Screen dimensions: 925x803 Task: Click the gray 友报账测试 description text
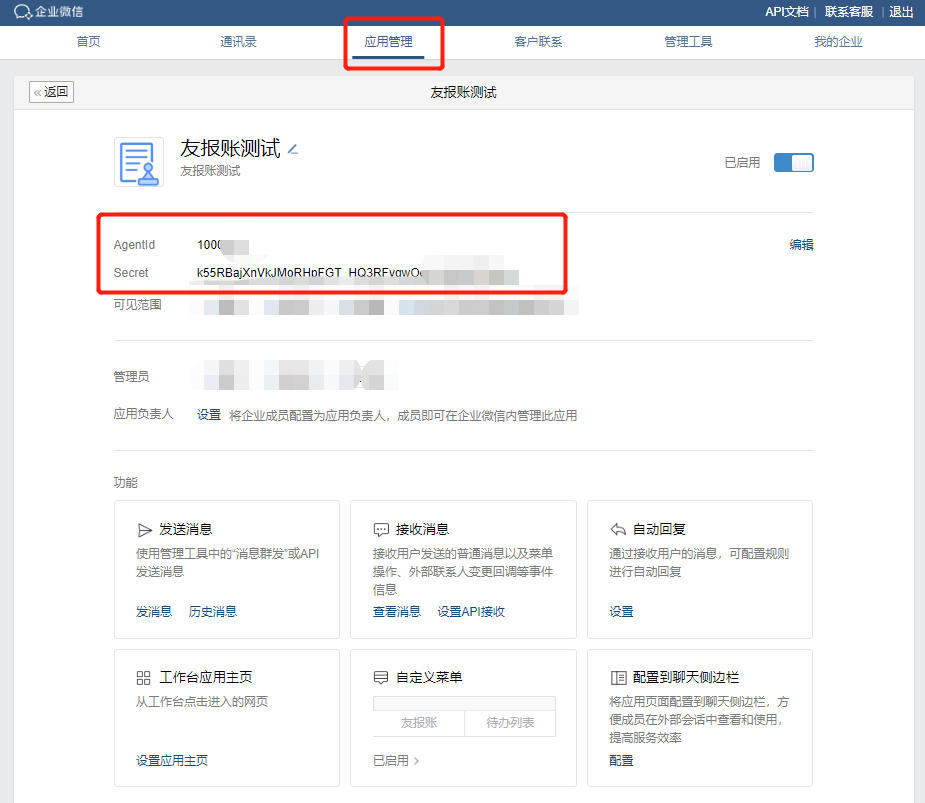click(x=210, y=171)
